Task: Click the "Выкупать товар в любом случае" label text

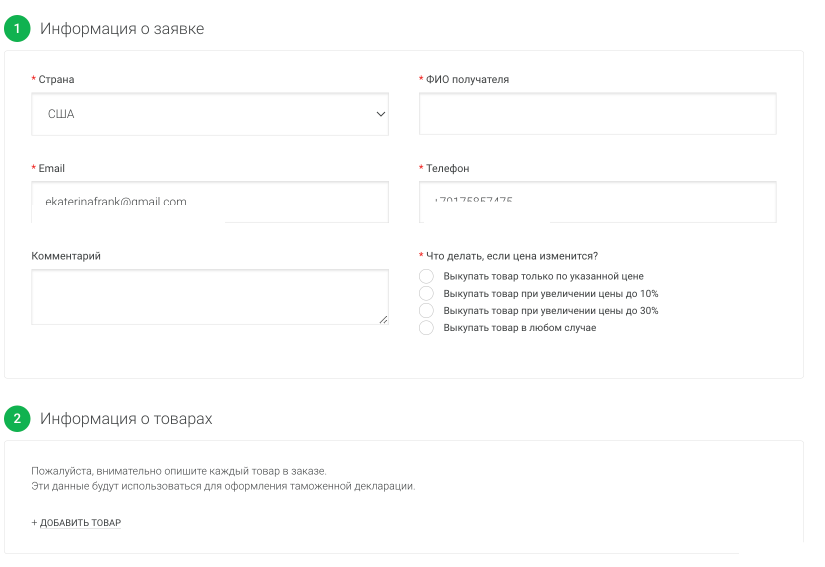Action: pyautogui.click(x=520, y=328)
